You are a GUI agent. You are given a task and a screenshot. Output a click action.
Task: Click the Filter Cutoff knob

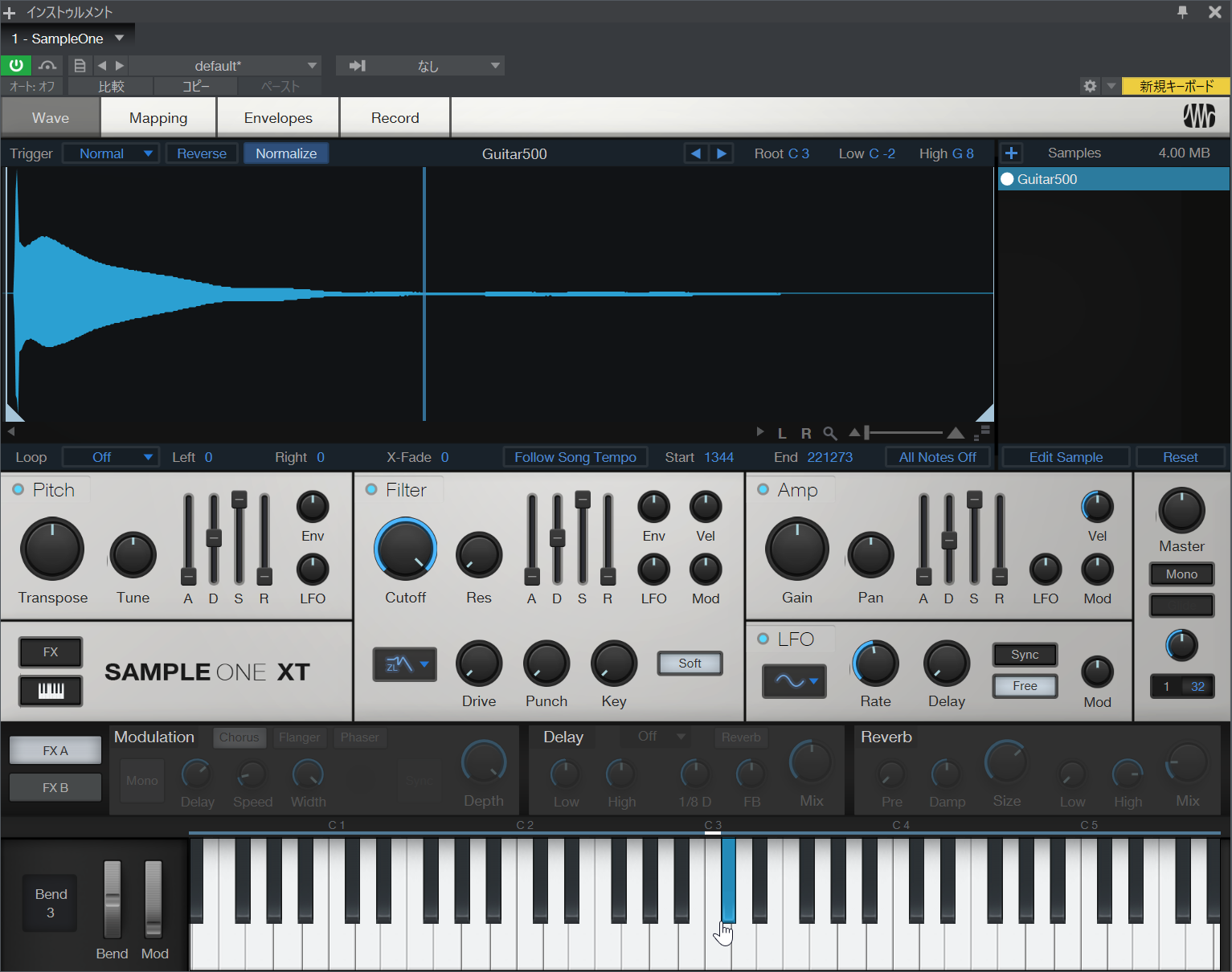(406, 549)
